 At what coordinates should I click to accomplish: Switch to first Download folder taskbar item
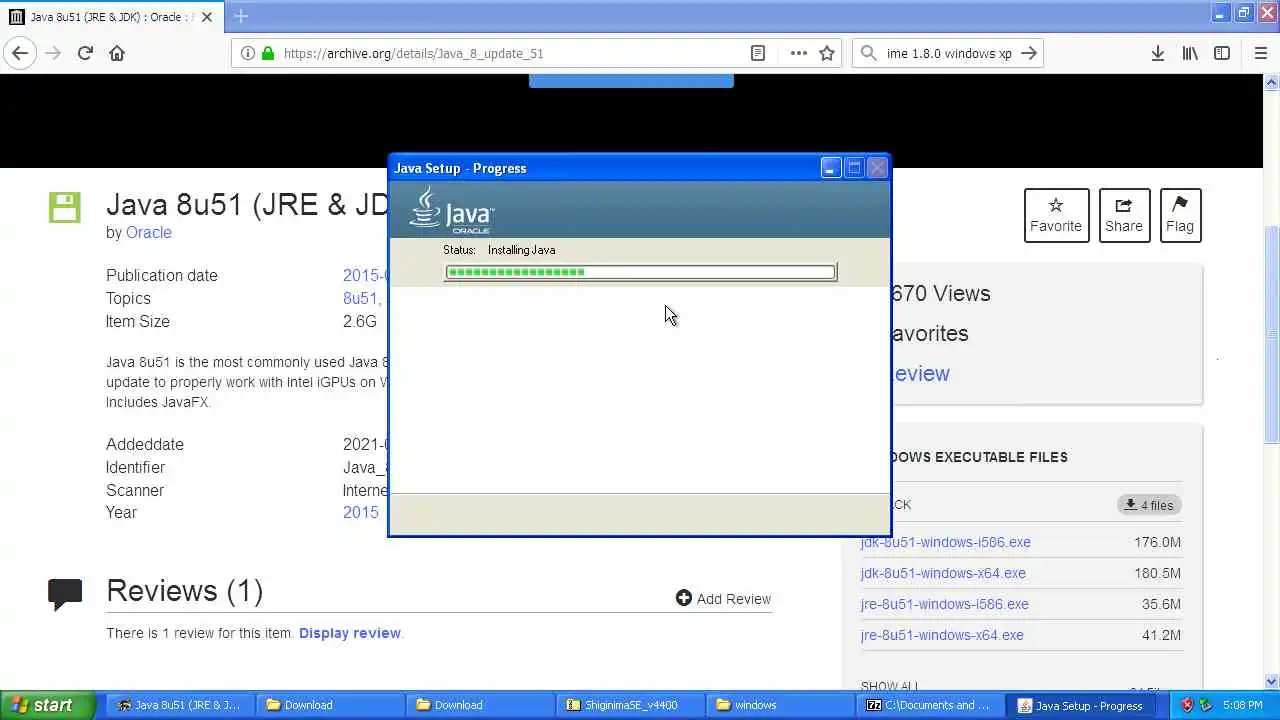click(x=330, y=705)
